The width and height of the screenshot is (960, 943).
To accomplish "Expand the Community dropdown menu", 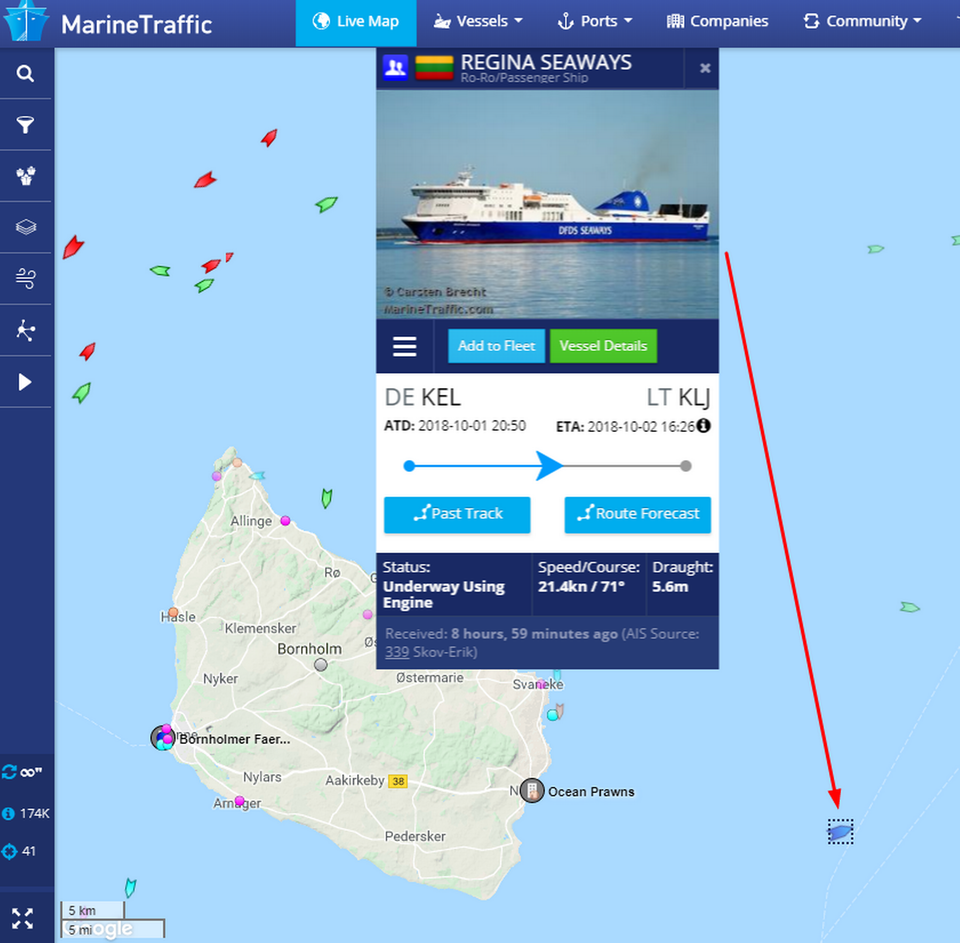I will point(863,21).
